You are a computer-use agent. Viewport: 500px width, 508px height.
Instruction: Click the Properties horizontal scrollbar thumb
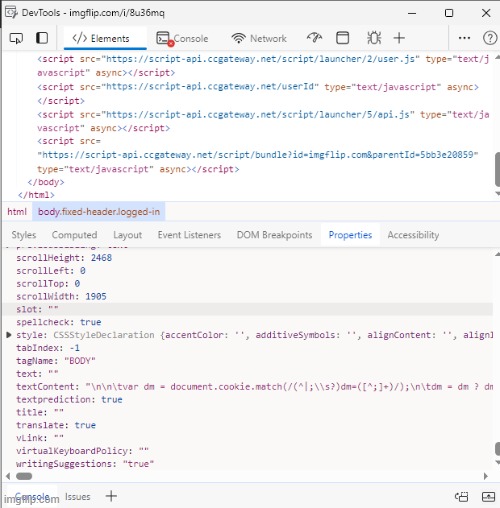(x=24, y=476)
